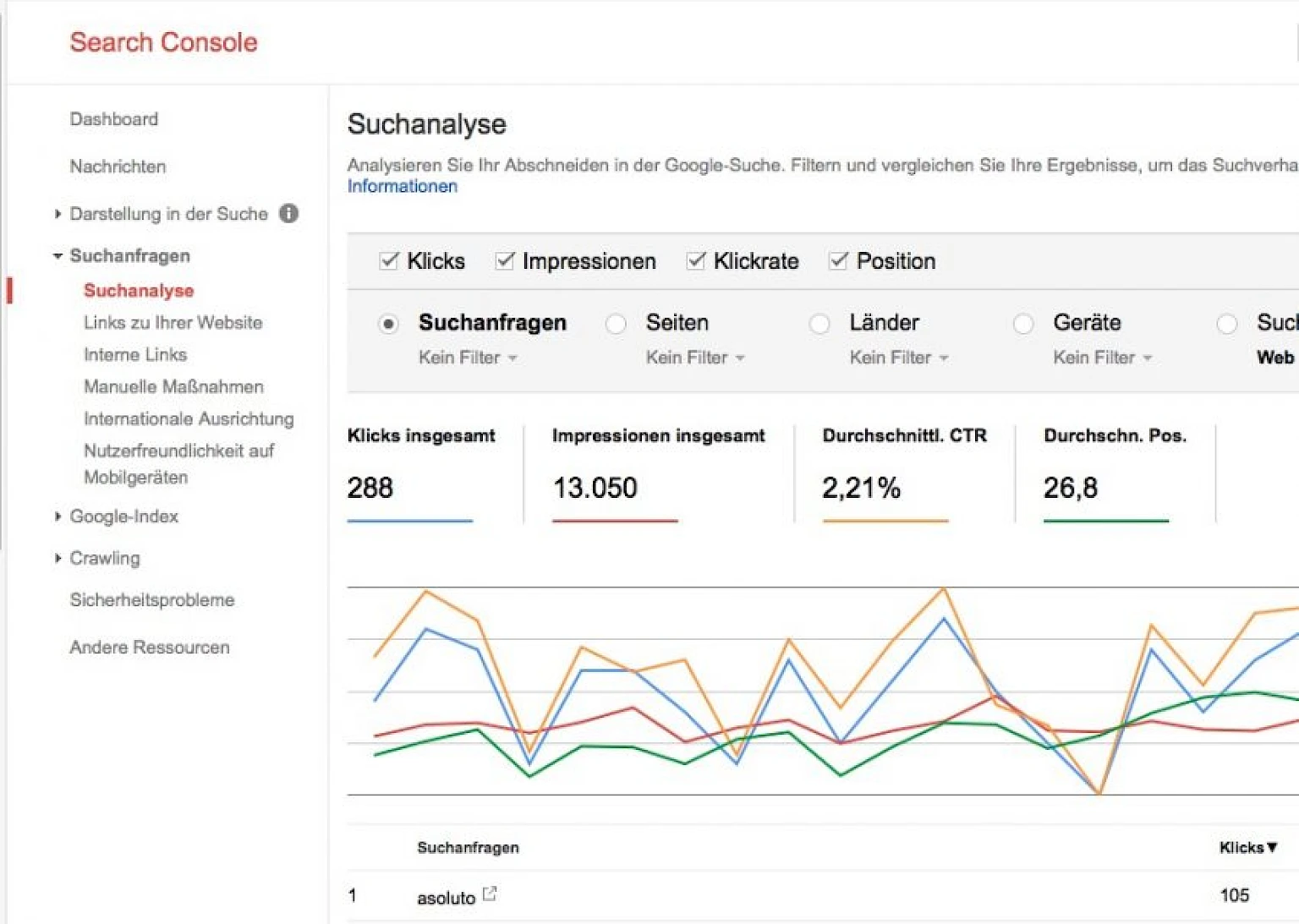
Task: Sort by the Klicks column arrow
Action: point(1272,847)
